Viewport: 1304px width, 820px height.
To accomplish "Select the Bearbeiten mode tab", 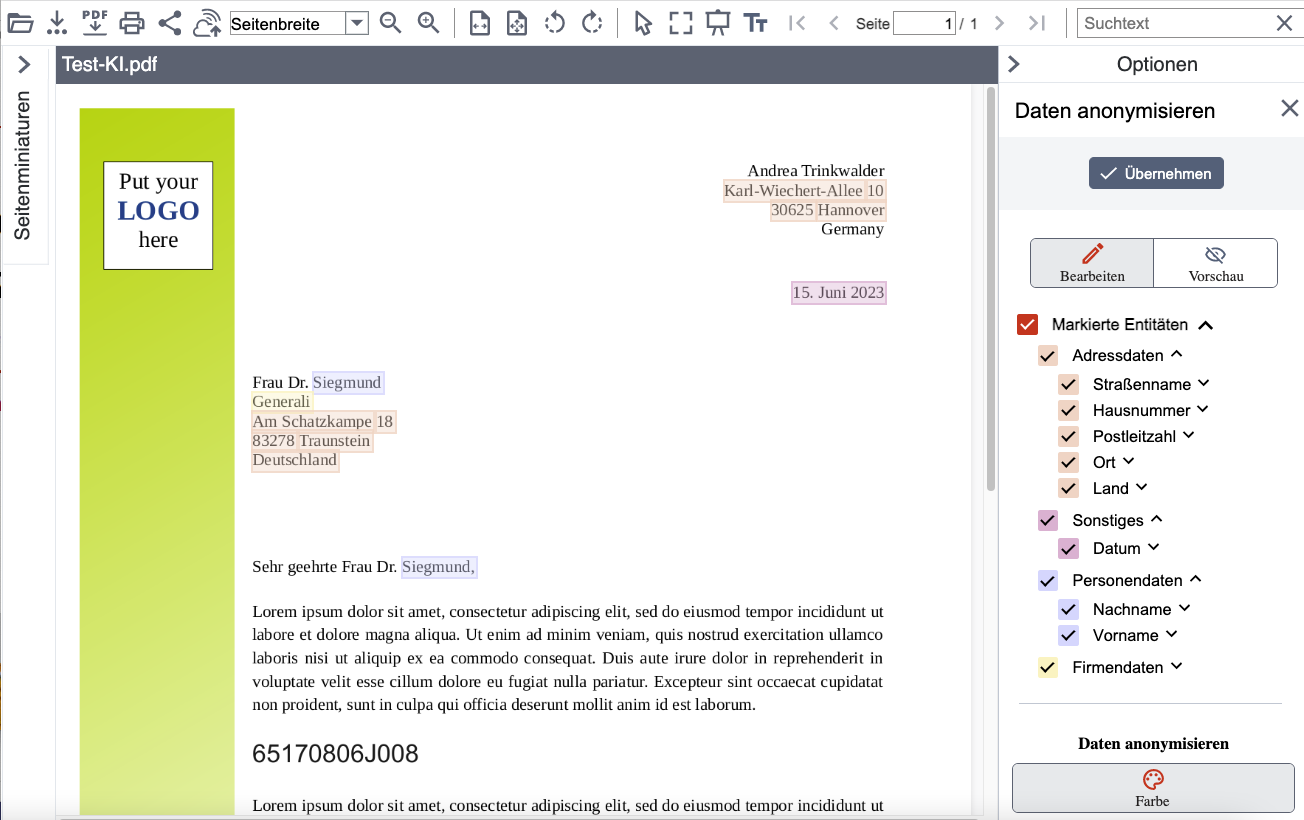I will 1092,263.
